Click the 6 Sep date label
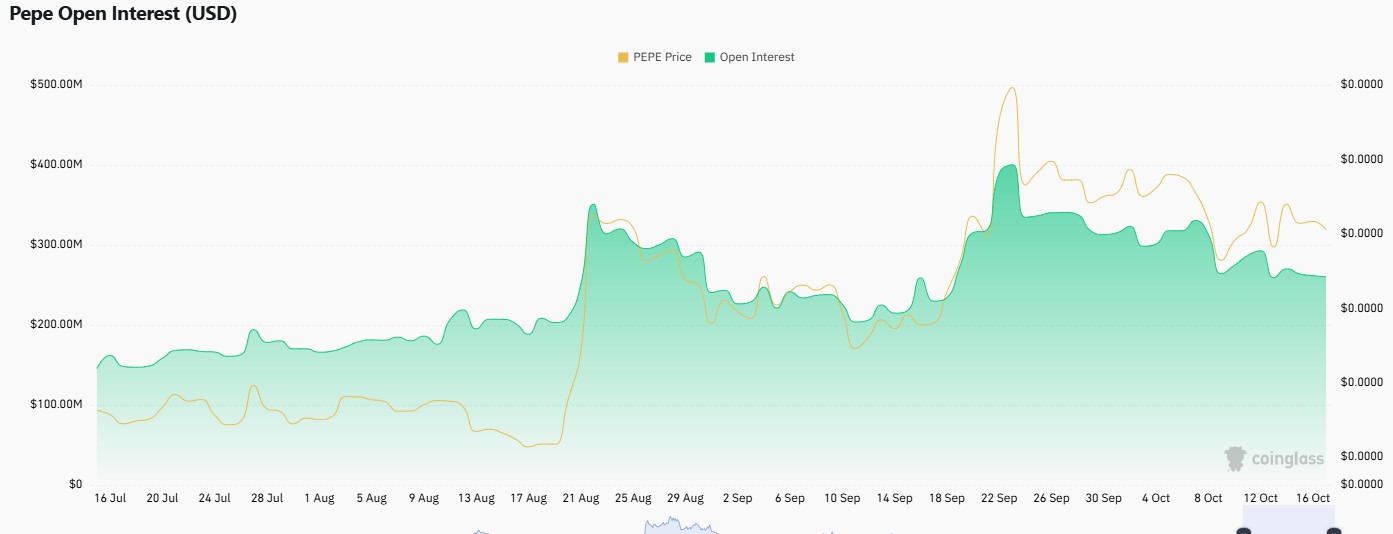Image resolution: width=1393 pixels, height=534 pixels. click(x=789, y=498)
